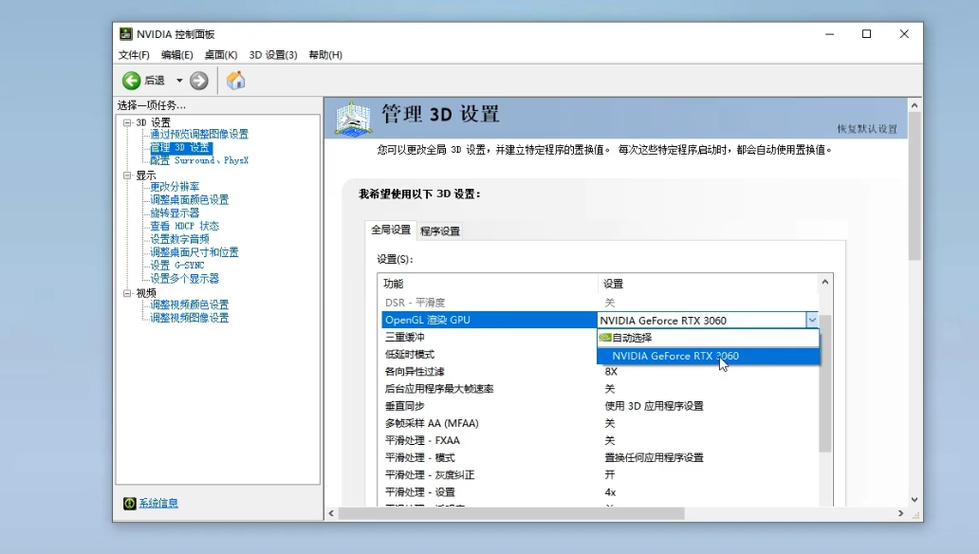Open 旋转显示器 task
The image size is (979, 554).
point(175,213)
